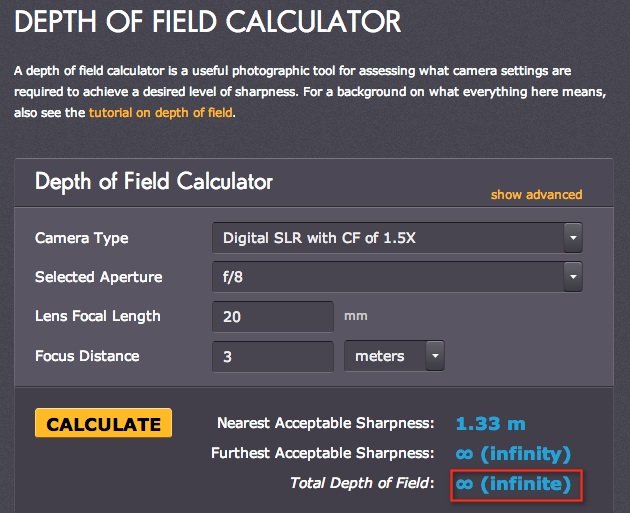Click the mm unit text
This screenshot has height=513, width=630.
(356, 316)
